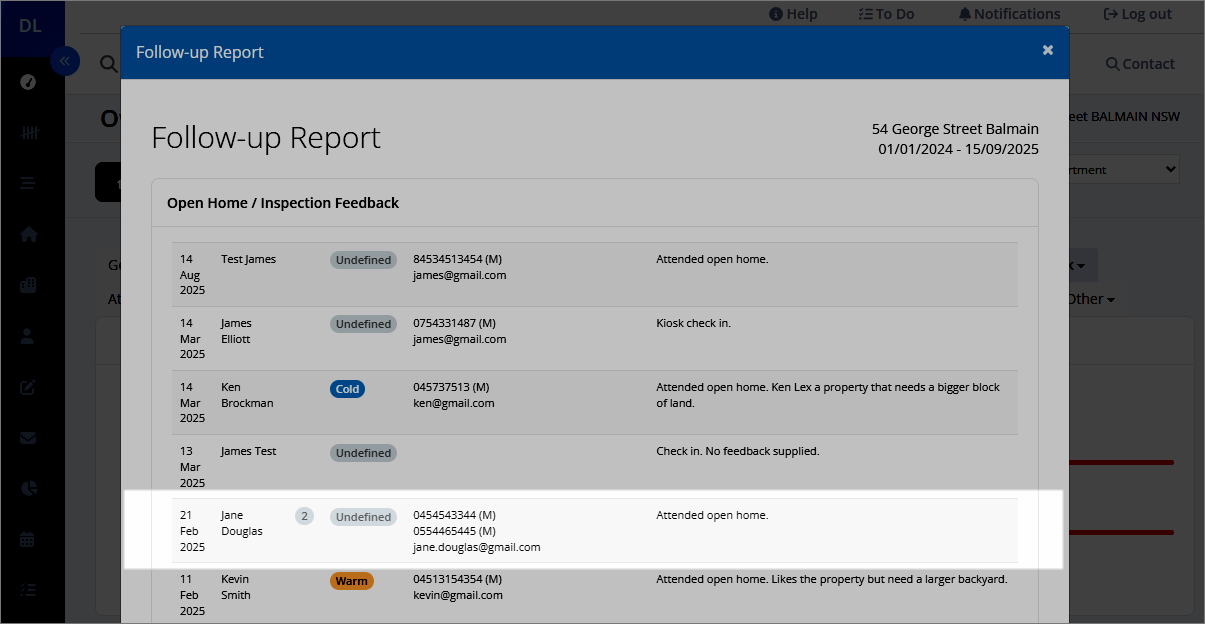Image resolution: width=1205 pixels, height=624 pixels.
Task: Open the To Do menu item
Action: (886, 14)
